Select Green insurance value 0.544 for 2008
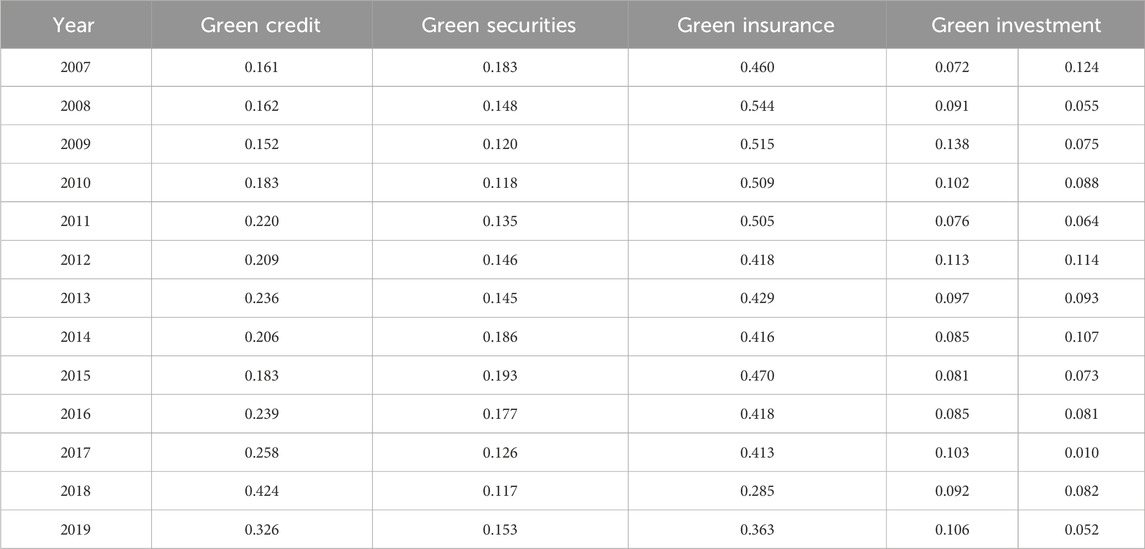The image size is (1145, 549). [x=756, y=106]
